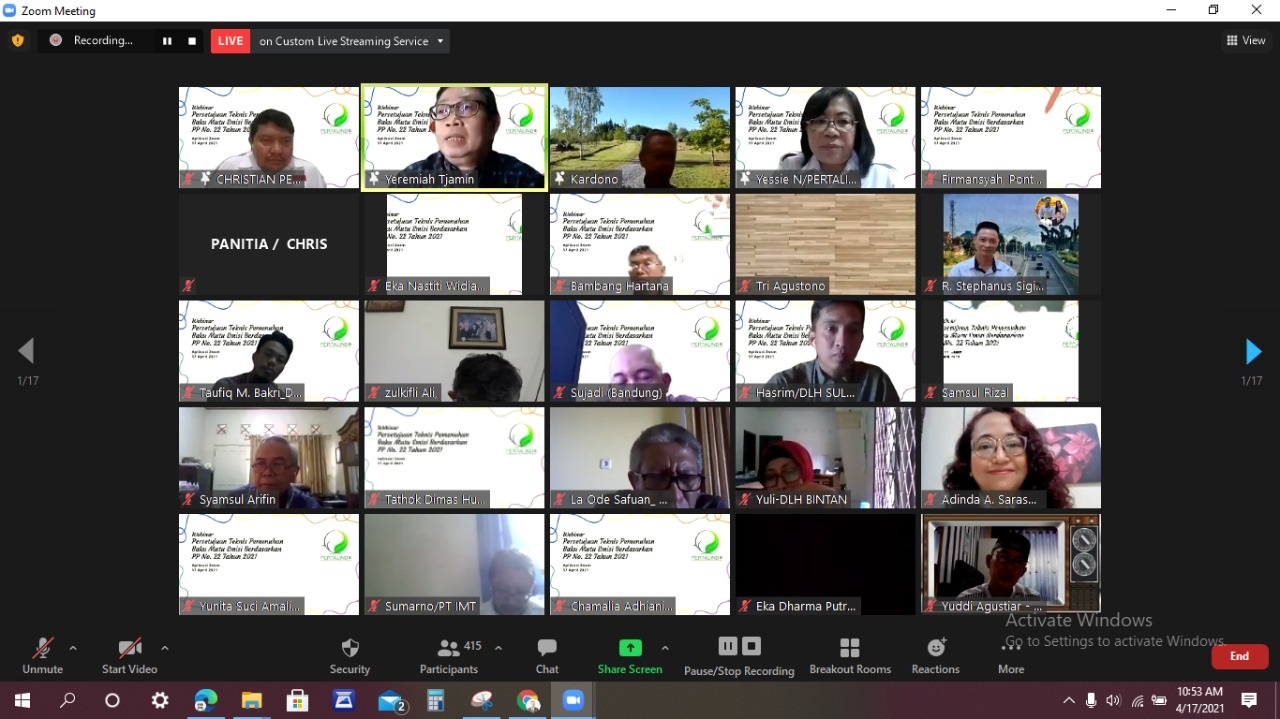Click the green Share Screen icon

pos(630,648)
